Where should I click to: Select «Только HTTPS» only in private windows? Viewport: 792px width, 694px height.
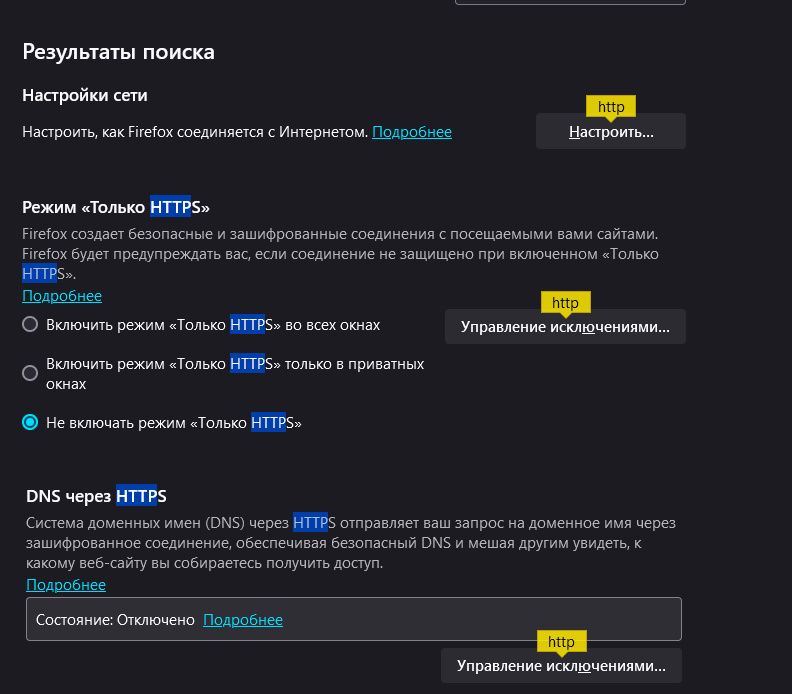[30, 373]
